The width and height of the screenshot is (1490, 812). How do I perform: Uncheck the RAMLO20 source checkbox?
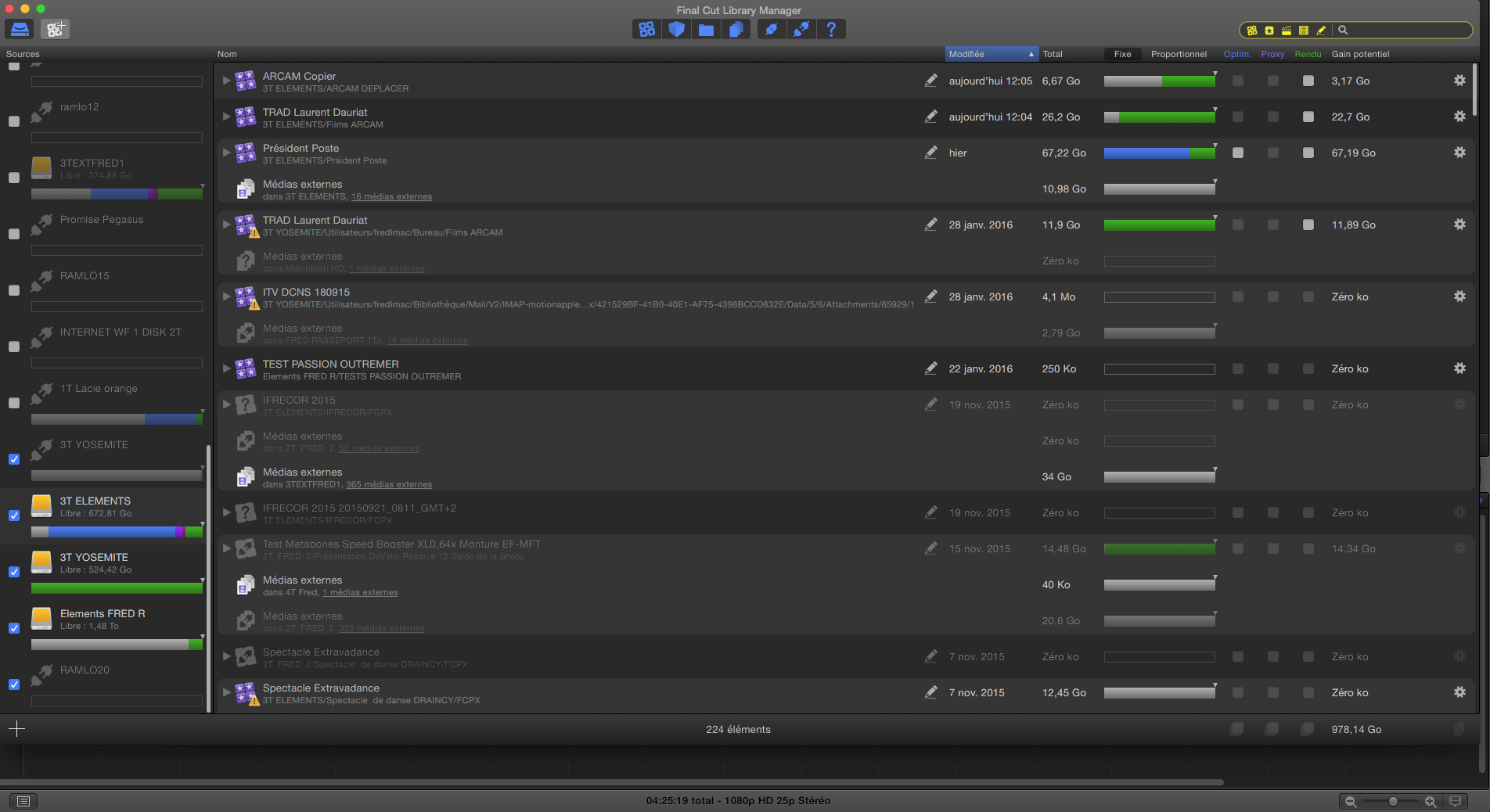pos(13,684)
